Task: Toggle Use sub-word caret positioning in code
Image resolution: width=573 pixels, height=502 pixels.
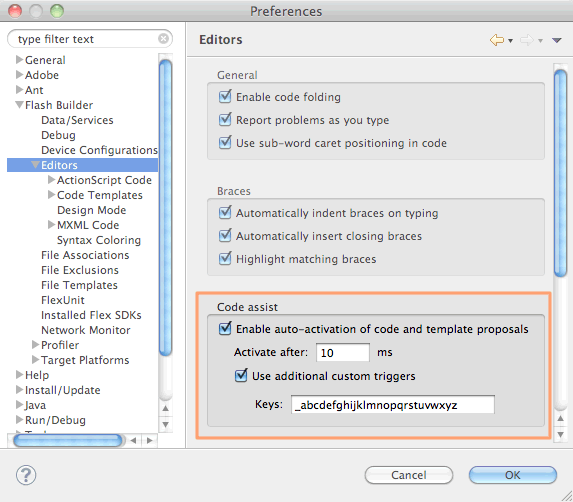Action: (x=225, y=143)
